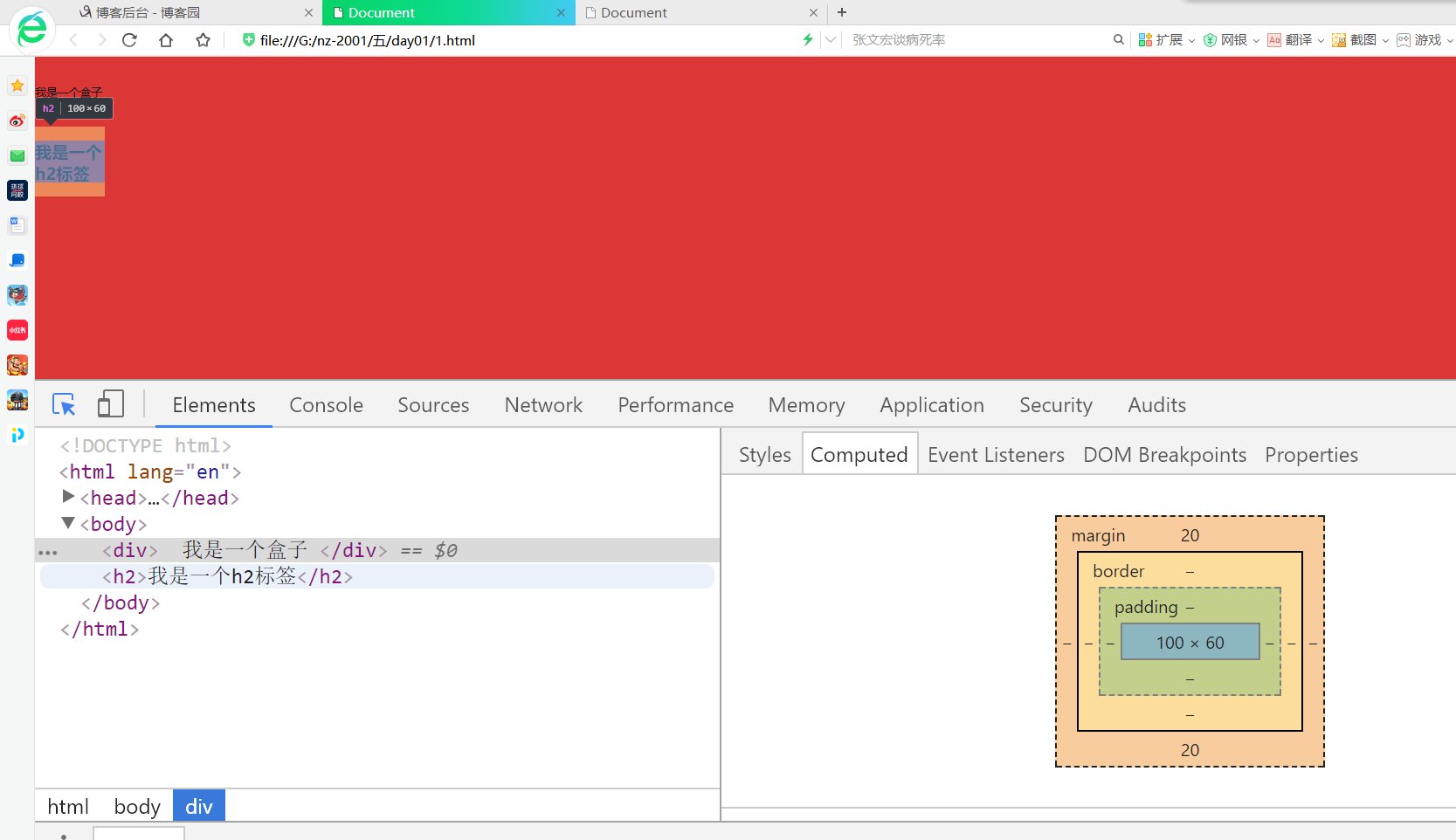Click the lightning speed mode icon
1456x840 pixels.
(x=808, y=40)
